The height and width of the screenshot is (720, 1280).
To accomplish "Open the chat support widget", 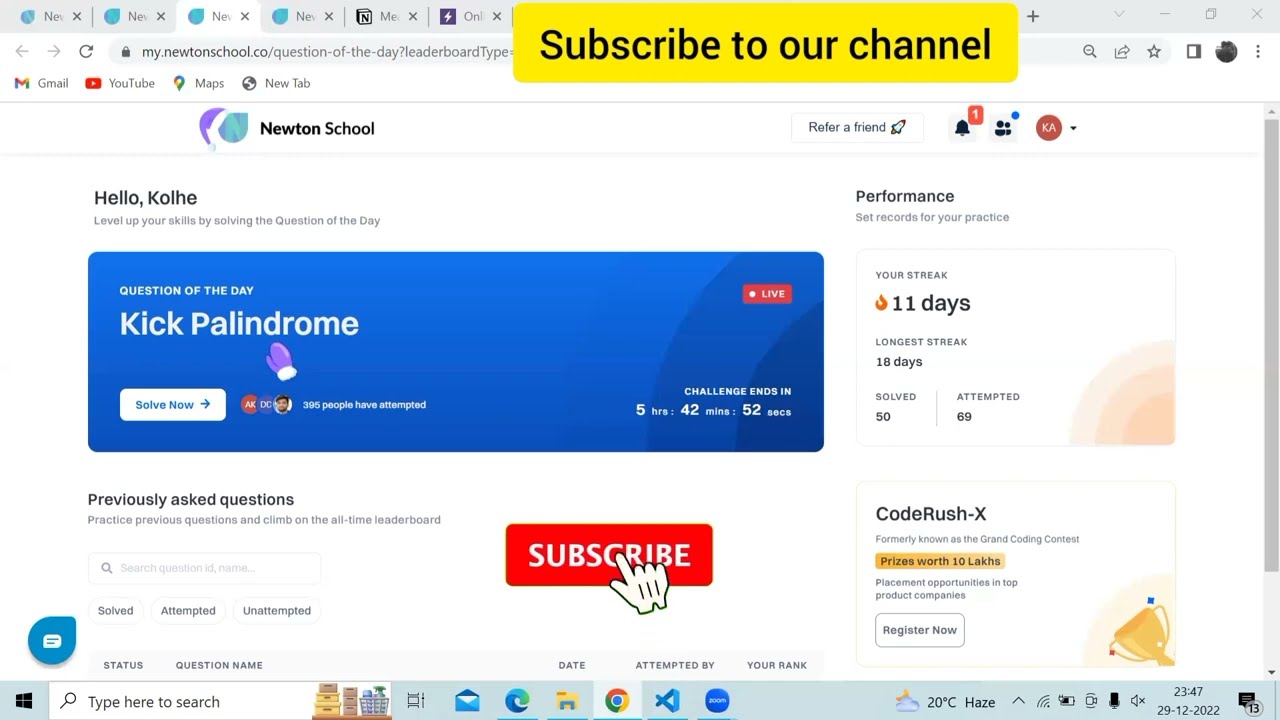I will coord(52,641).
